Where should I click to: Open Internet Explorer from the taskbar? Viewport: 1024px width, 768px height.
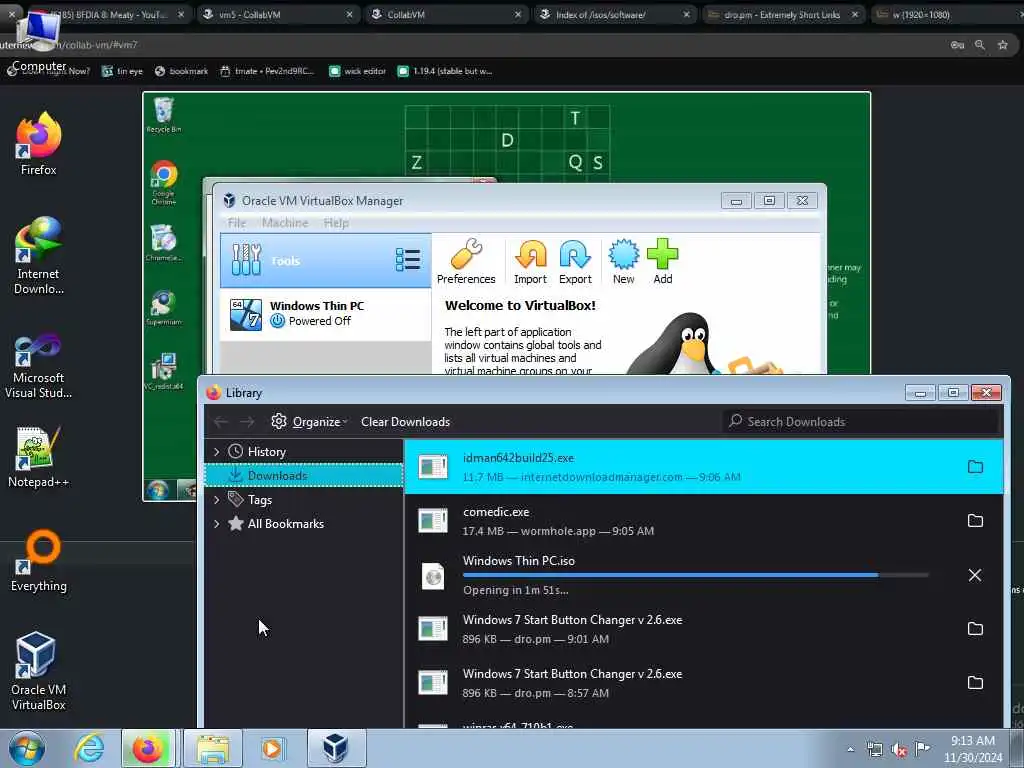tap(88, 748)
